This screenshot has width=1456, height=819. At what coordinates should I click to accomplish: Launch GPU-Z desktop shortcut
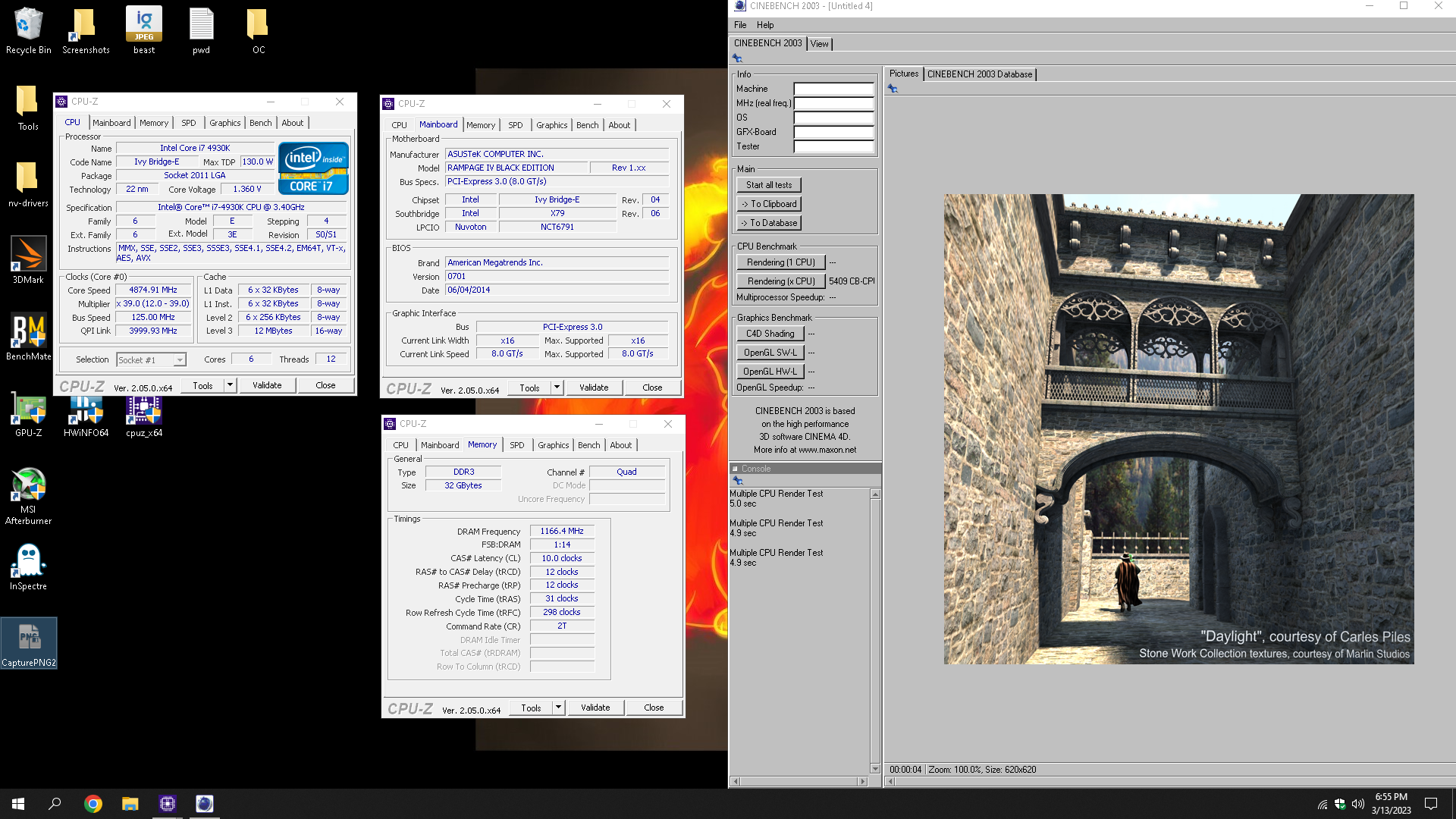pos(28,414)
